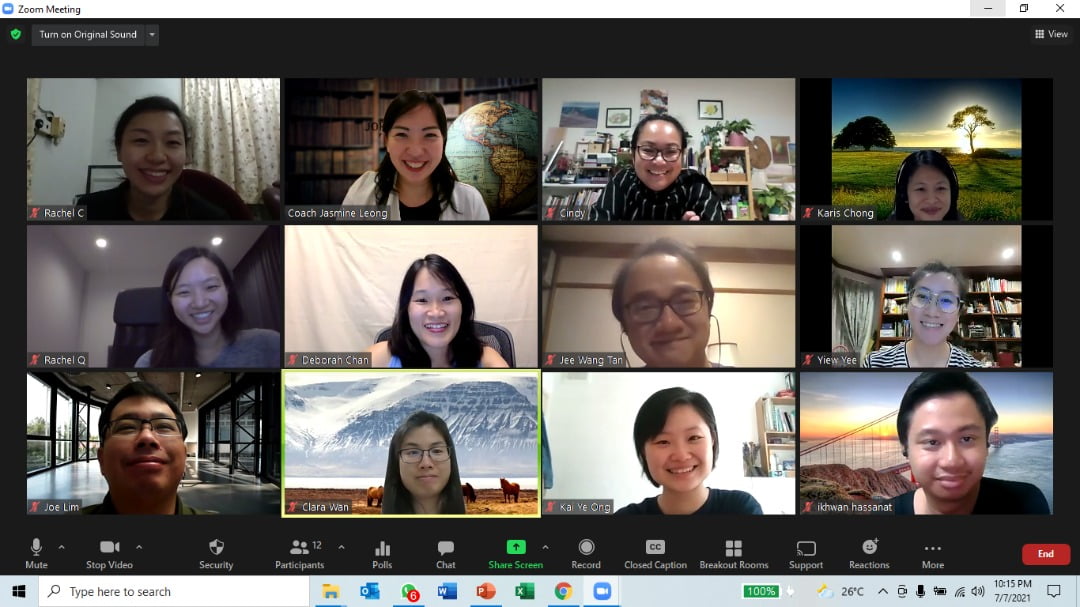Open Google Chrome from the taskbar
The width and height of the screenshot is (1080, 607).
pyautogui.click(x=563, y=591)
